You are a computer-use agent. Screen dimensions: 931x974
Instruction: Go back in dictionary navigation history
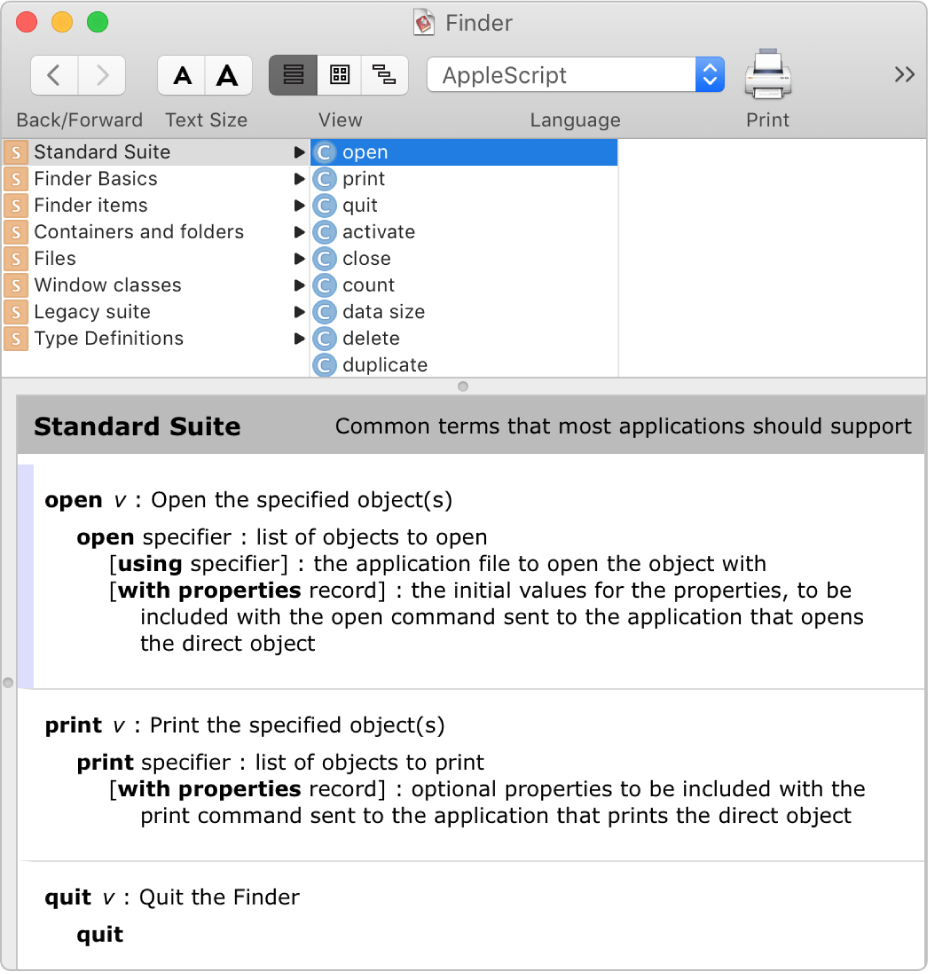point(54,75)
